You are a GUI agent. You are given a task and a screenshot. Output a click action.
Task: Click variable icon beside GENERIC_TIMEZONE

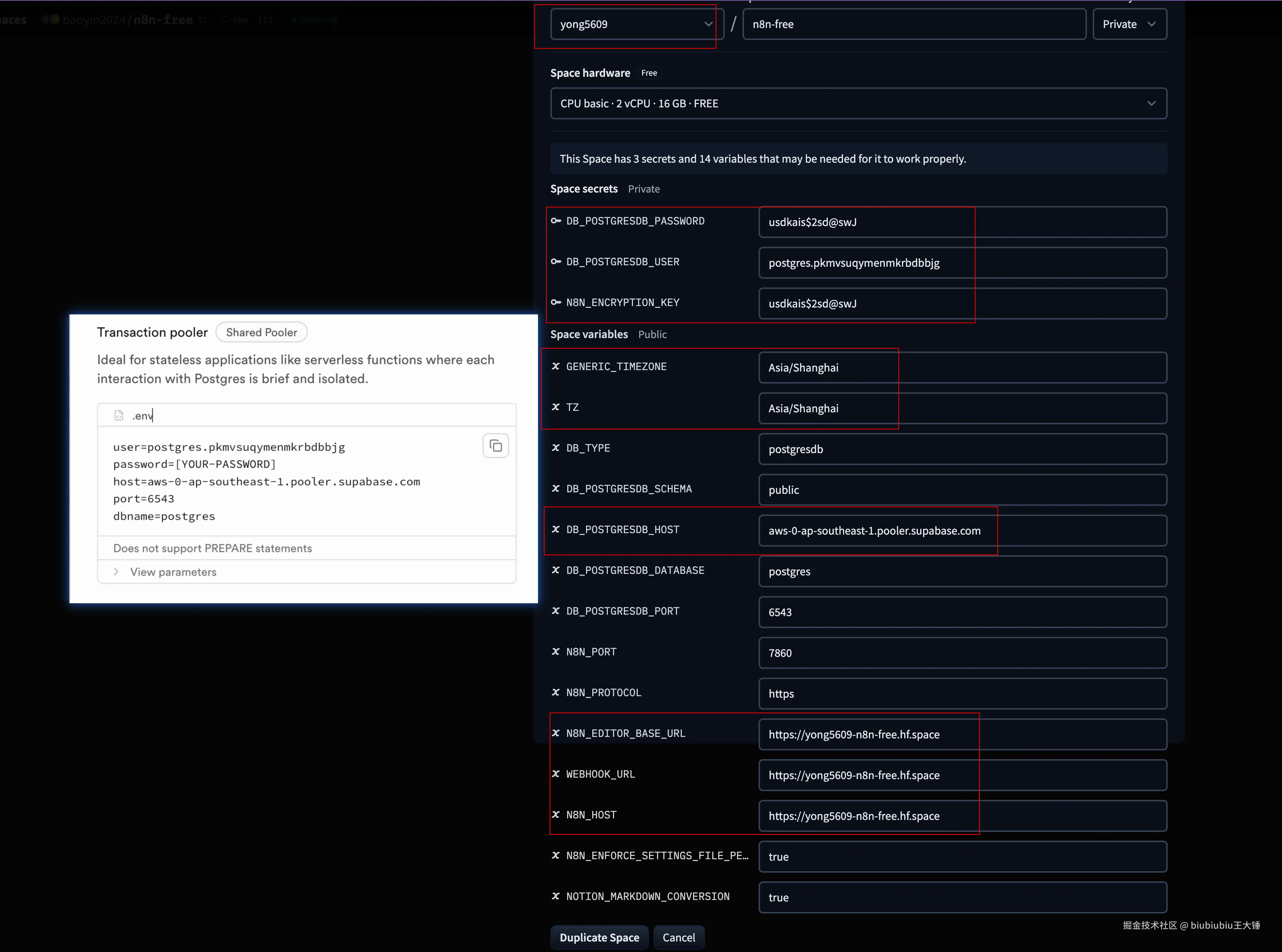556,366
